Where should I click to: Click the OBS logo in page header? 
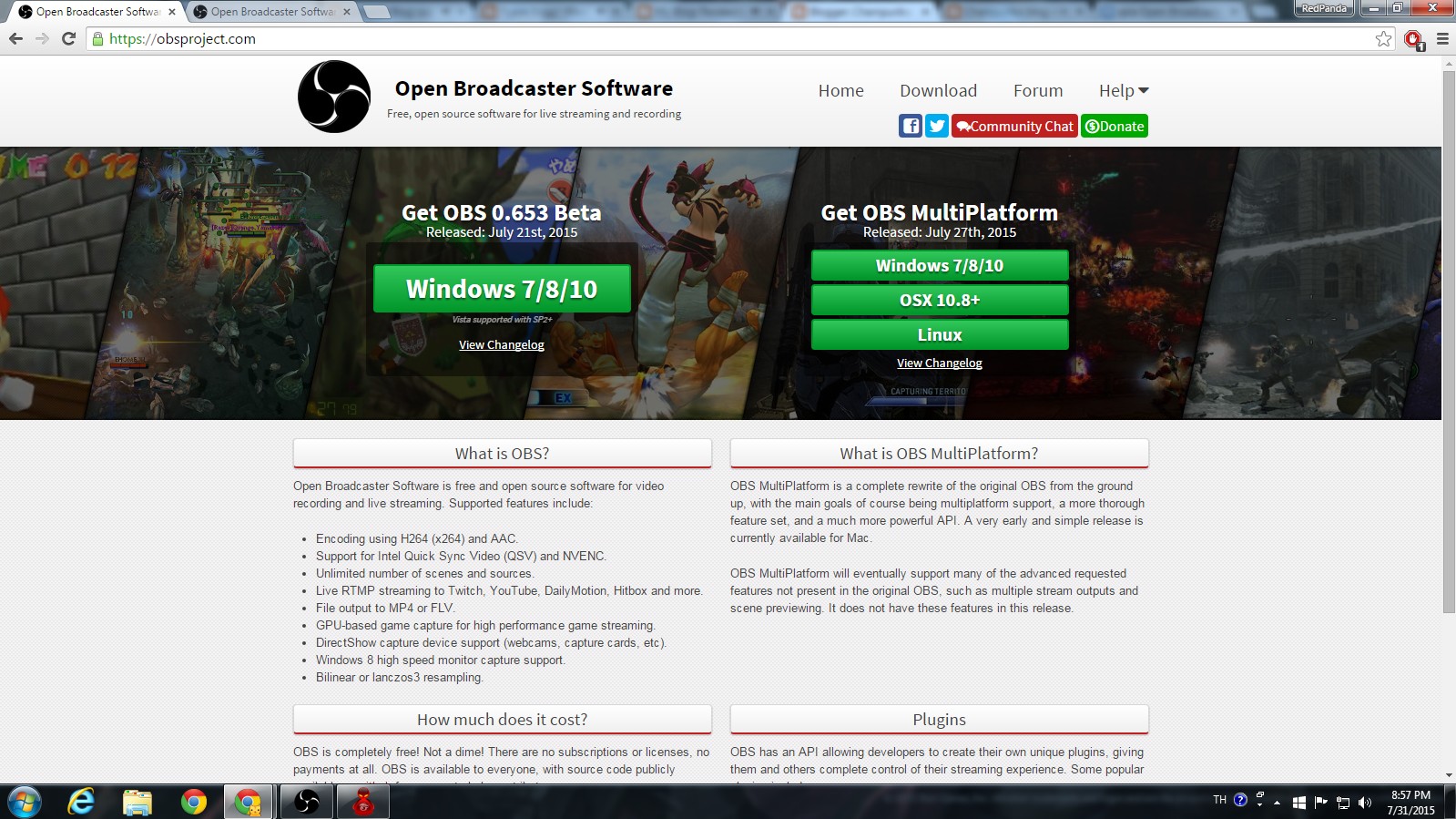pyautogui.click(x=334, y=97)
